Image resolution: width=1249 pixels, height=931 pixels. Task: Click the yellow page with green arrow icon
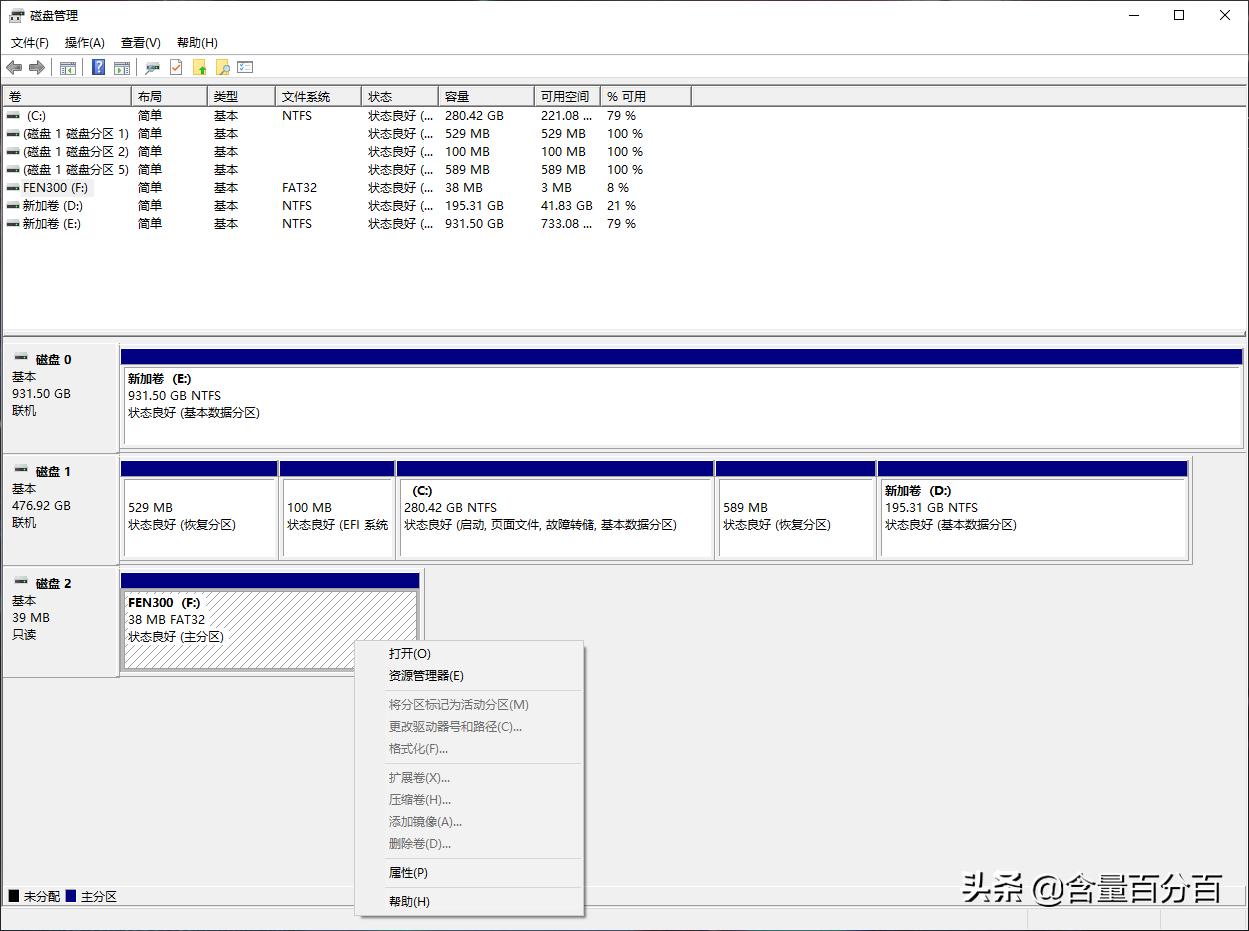[x=200, y=67]
